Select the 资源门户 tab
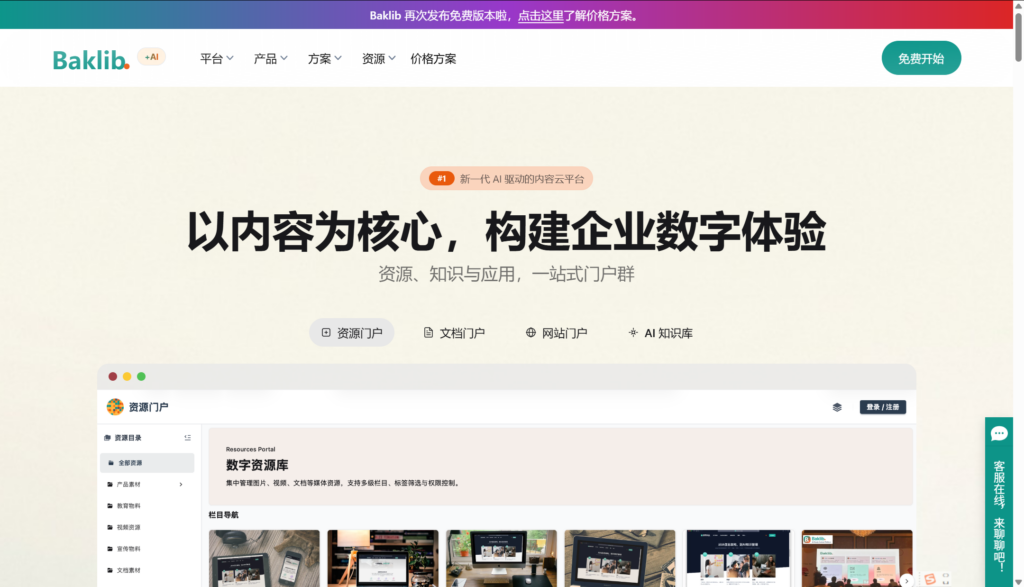 (x=351, y=332)
